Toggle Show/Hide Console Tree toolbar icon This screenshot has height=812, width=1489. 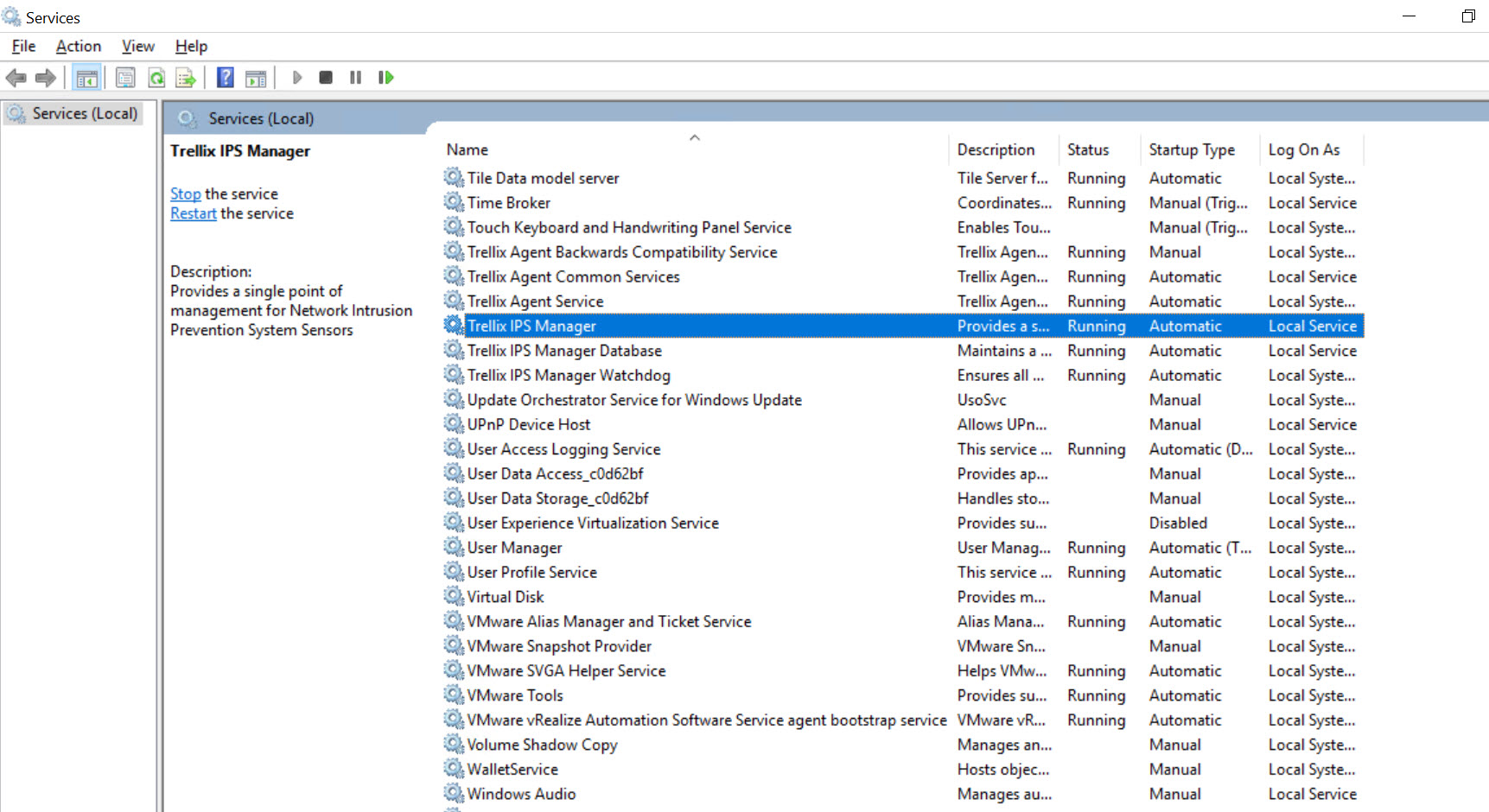86,78
